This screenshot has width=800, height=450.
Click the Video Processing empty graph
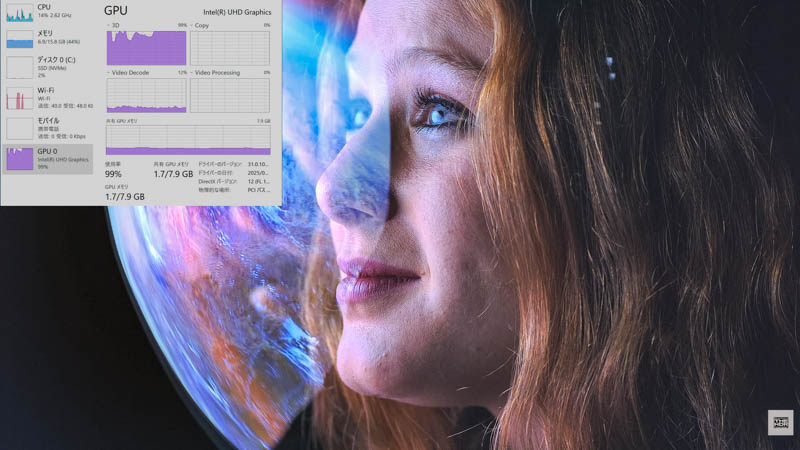(x=230, y=95)
